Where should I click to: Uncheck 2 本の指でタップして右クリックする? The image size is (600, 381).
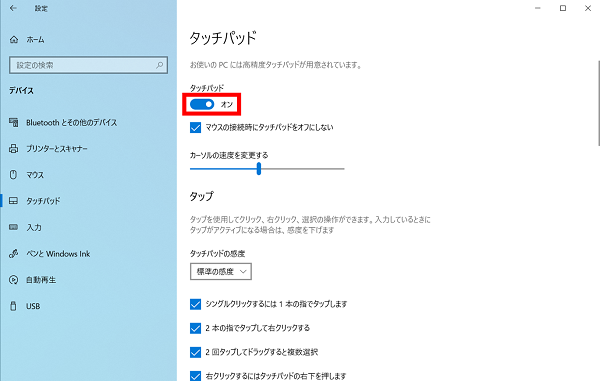click(x=196, y=328)
